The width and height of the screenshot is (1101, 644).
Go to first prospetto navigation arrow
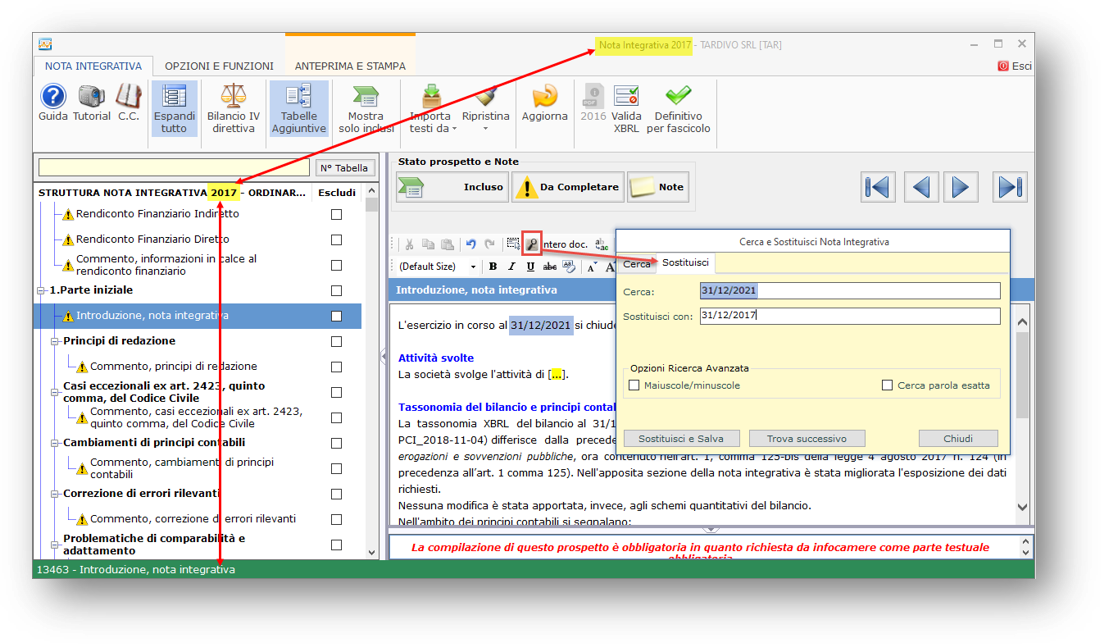pos(878,187)
